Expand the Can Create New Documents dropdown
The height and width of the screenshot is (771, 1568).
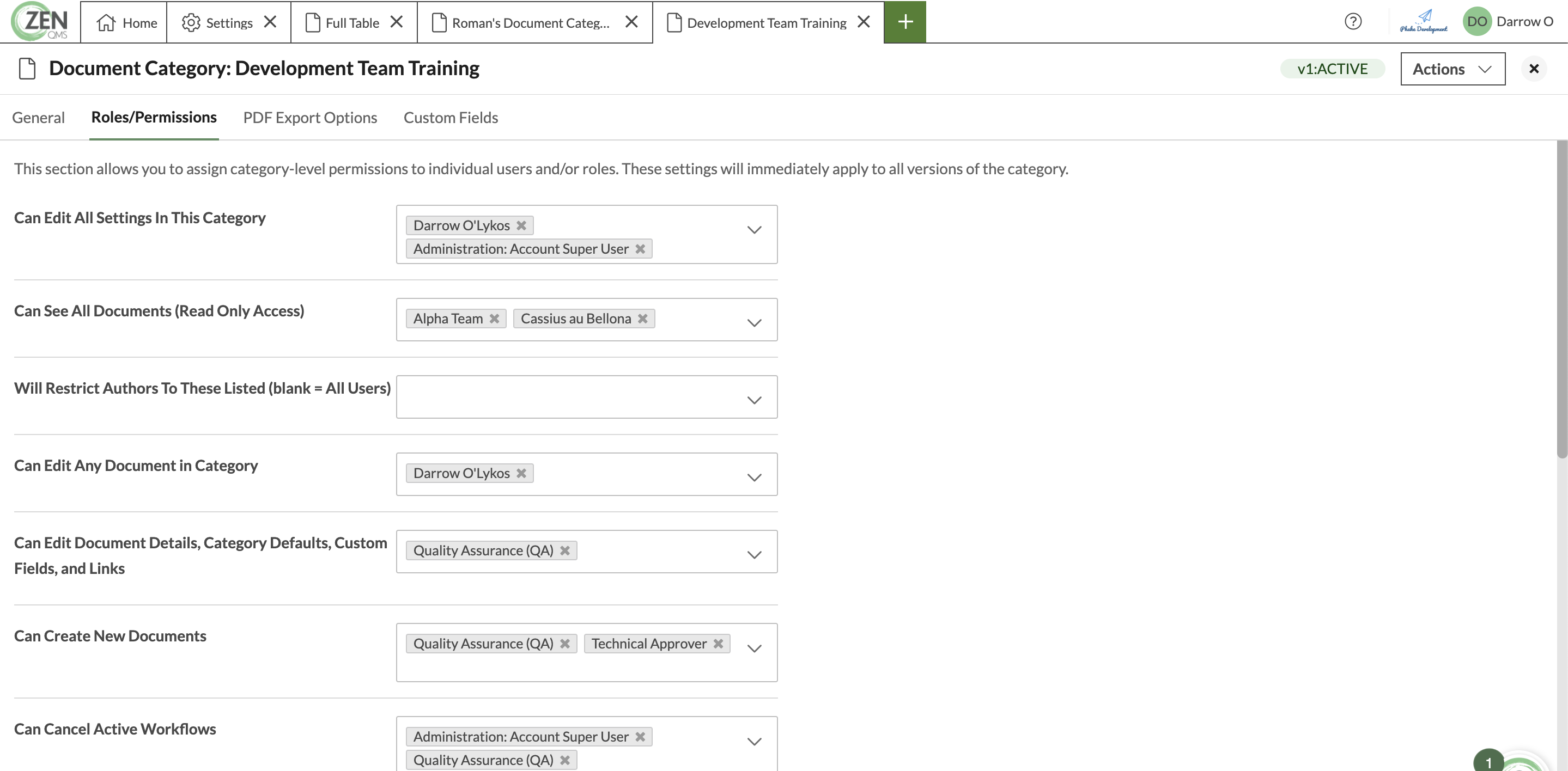[x=754, y=648]
